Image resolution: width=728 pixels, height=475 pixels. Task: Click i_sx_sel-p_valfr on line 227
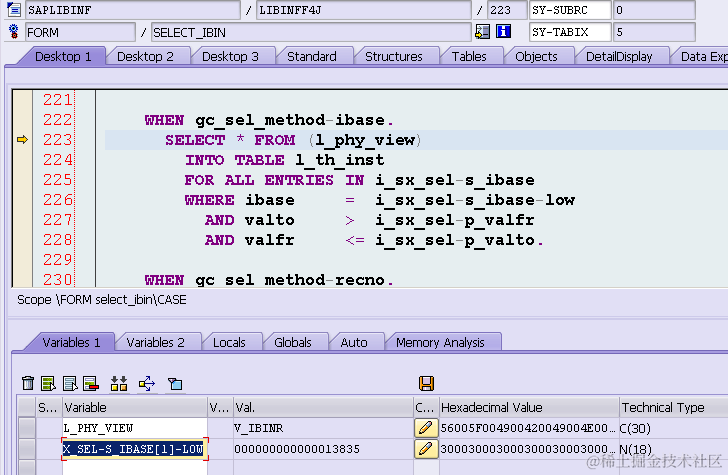click(x=455, y=220)
